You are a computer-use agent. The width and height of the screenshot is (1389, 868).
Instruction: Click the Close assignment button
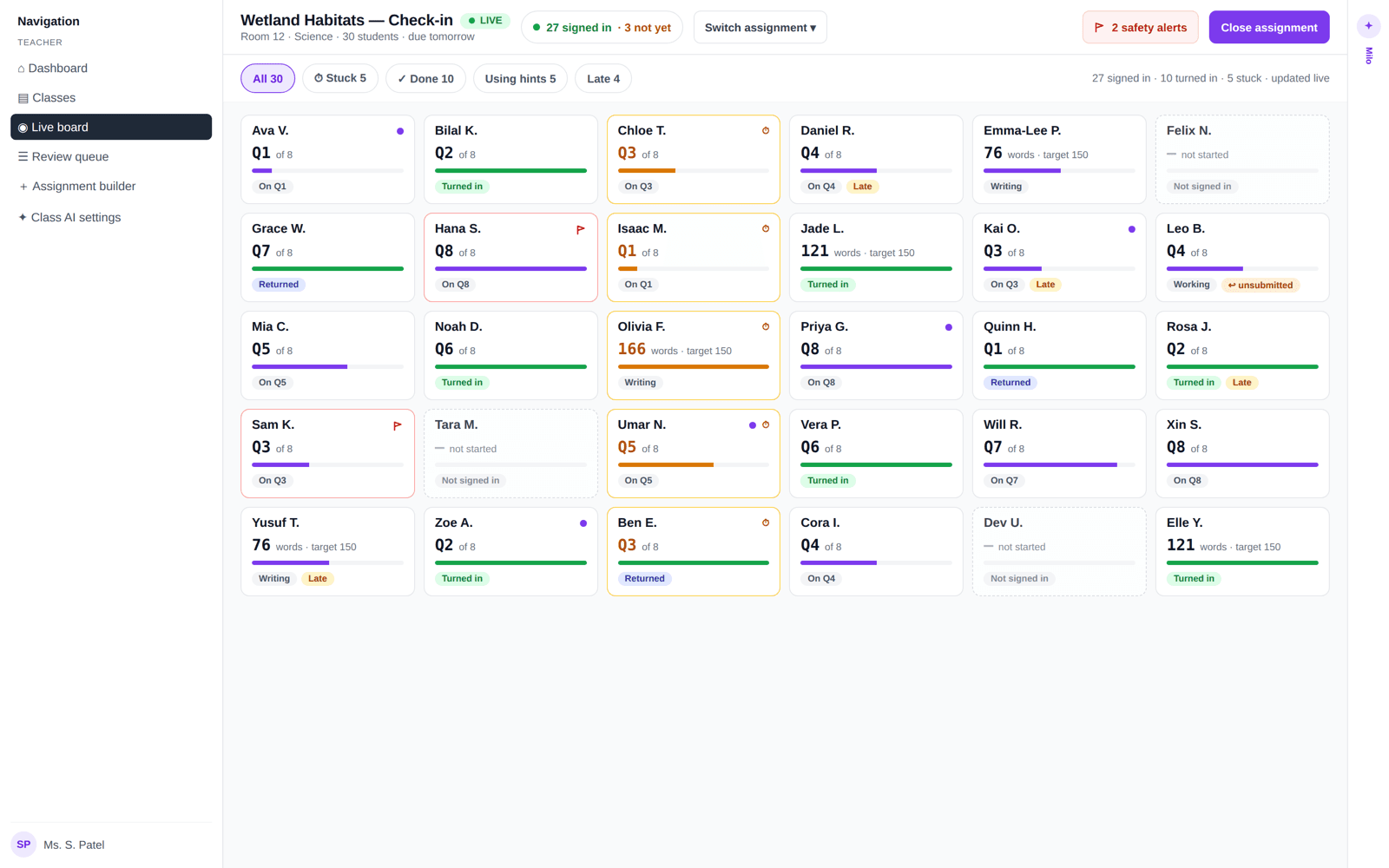(1269, 28)
